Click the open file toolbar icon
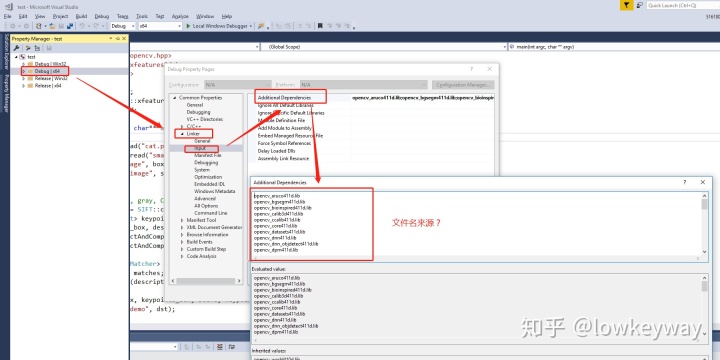The width and height of the screenshot is (720, 360). (x=53, y=26)
